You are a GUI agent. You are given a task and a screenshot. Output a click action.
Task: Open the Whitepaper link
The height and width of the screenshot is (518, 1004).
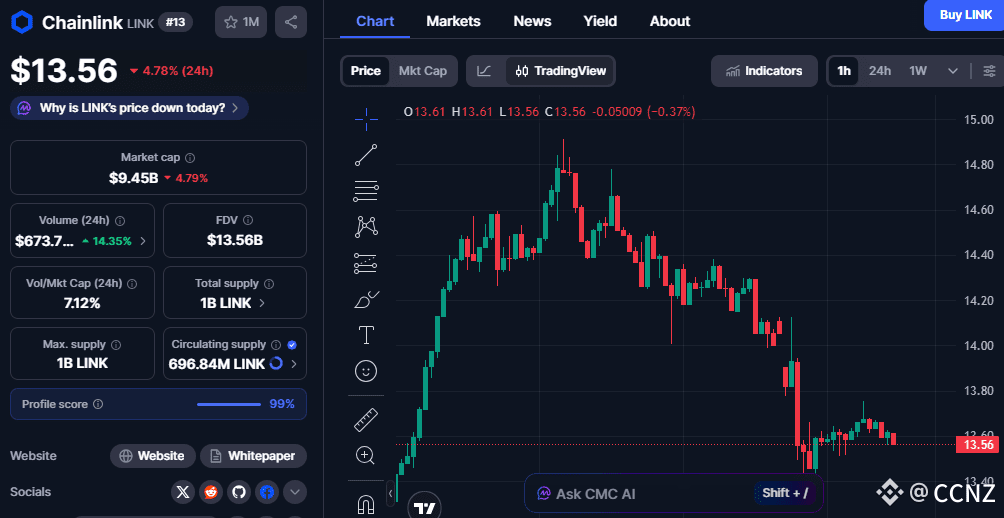[253, 456]
